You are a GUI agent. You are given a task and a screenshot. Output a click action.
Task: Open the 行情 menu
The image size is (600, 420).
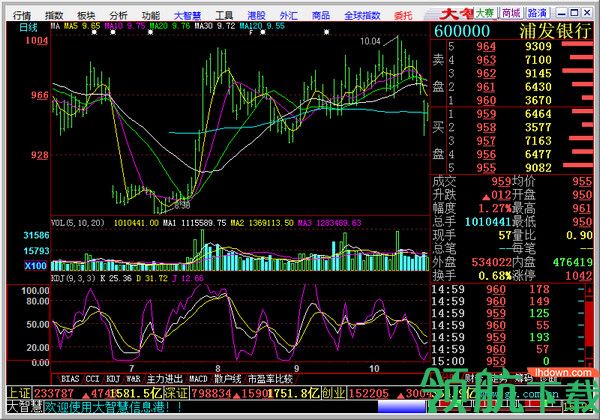21,15
